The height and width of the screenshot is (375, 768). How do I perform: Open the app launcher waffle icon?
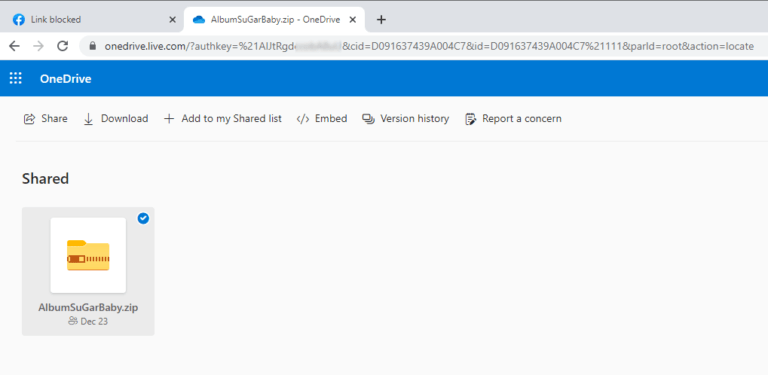[x=16, y=78]
